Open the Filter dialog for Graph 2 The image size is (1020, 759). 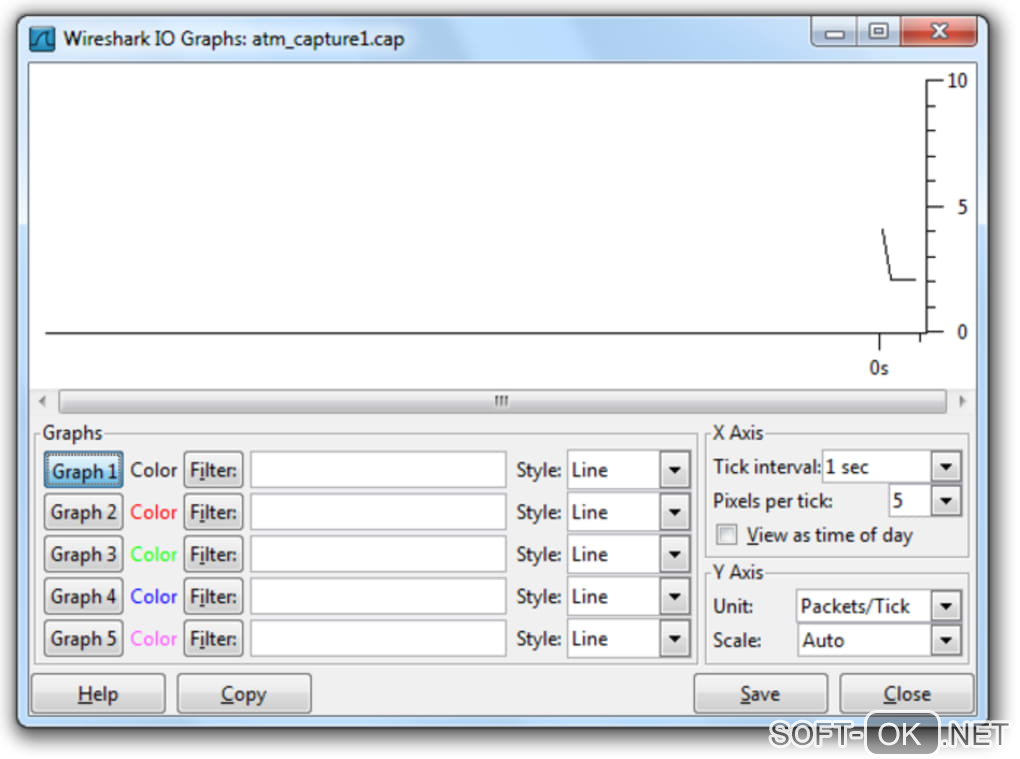(213, 513)
